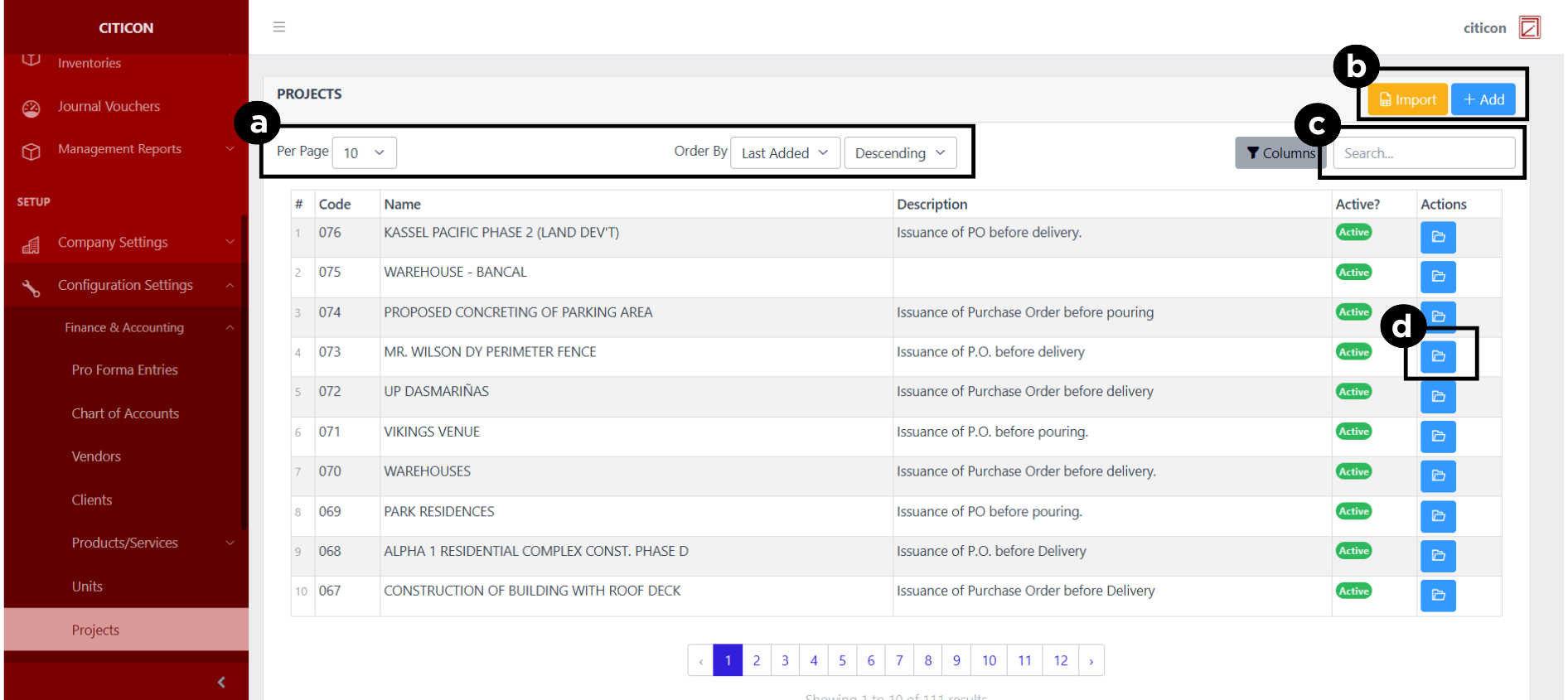
Task: Expand Company Settings in sidebar
Action: pyautogui.click(x=124, y=243)
